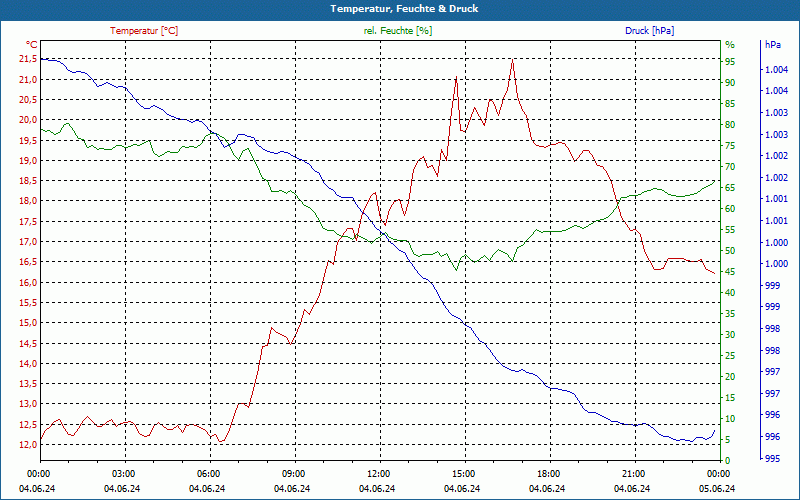Click the '09:00' time axis label
The width and height of the screenshot is (800, 500).
pyautogui.click(x=292, y=473)
